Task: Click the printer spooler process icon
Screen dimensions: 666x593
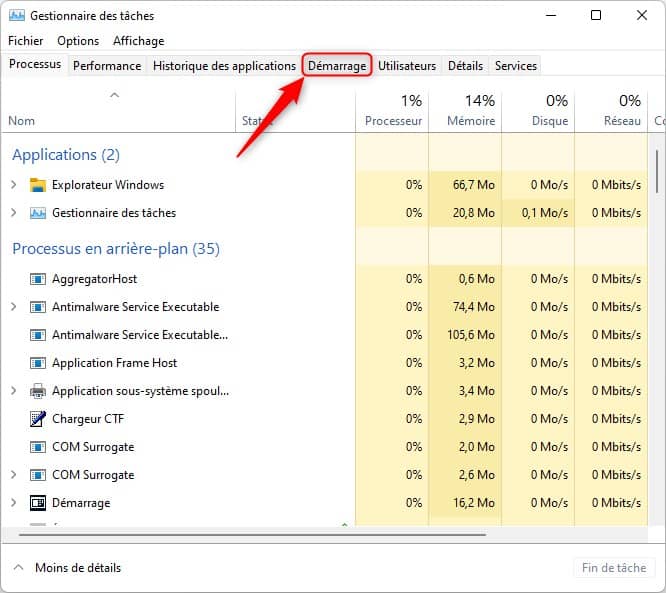Action: 38,391
